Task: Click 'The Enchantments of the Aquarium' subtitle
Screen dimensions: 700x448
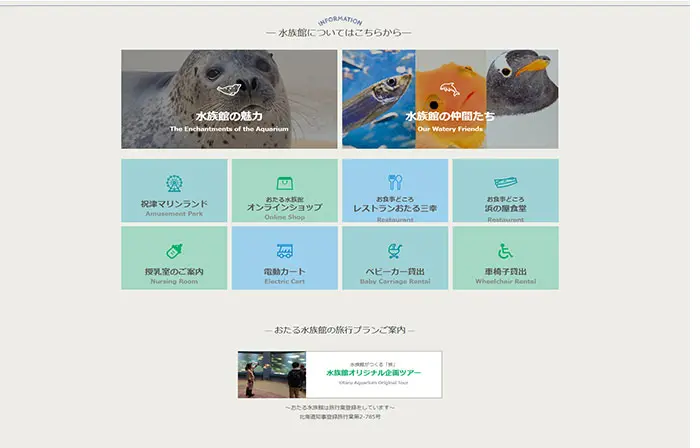Action: tap(229, 129)
